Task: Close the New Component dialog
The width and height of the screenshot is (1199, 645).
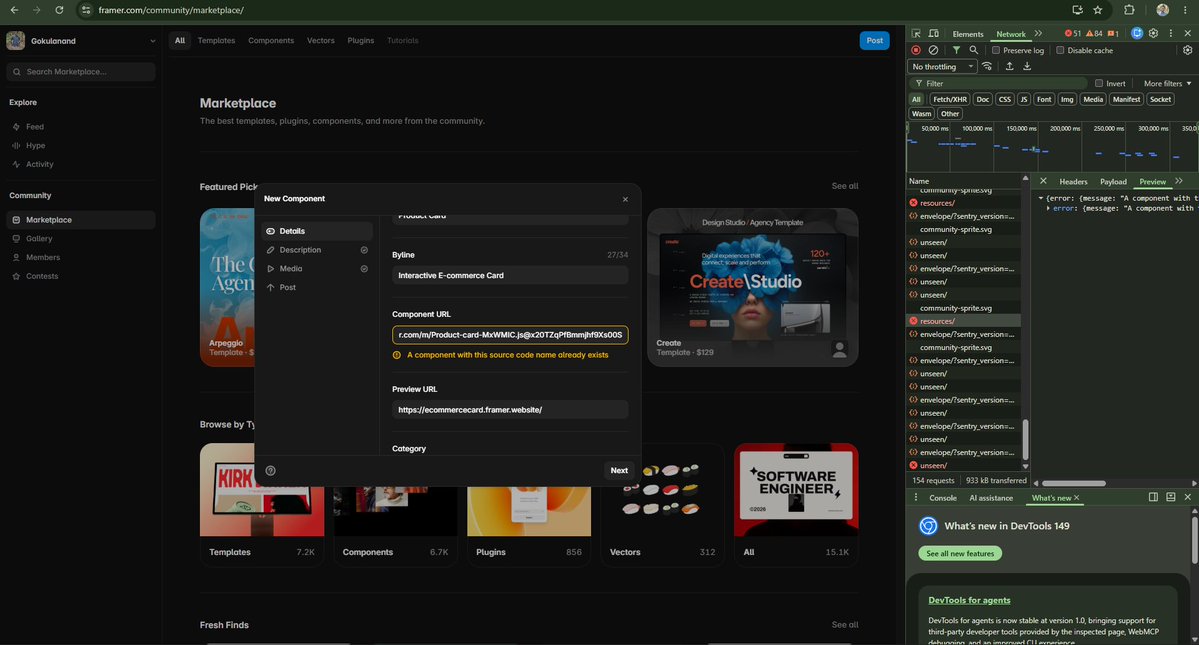Action: pyautogui.click(x=625, y=199)
